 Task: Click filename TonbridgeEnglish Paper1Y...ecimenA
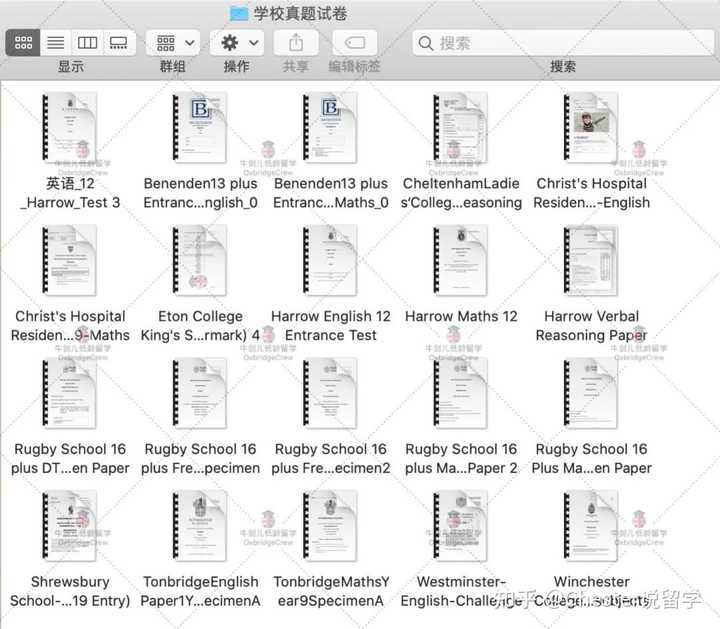click(x=200, y=591)
